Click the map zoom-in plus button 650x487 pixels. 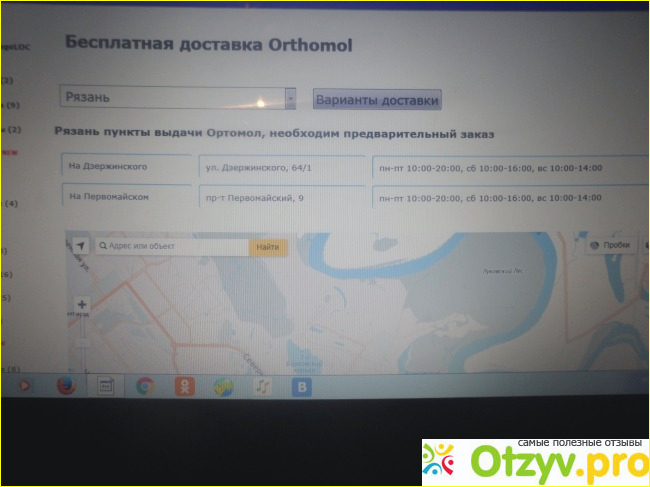pos(82,304)
